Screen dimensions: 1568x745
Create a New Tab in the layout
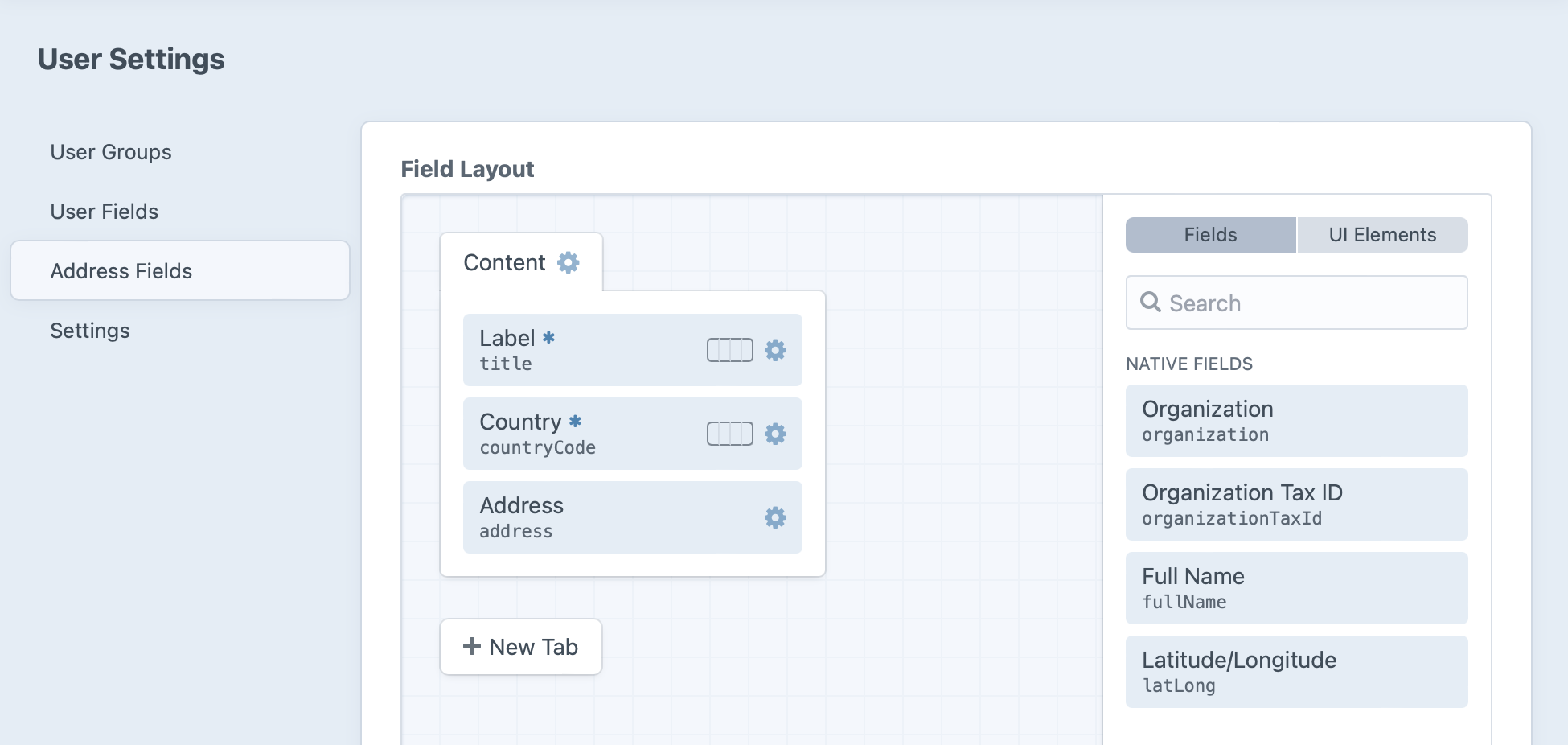pos(520,646)
